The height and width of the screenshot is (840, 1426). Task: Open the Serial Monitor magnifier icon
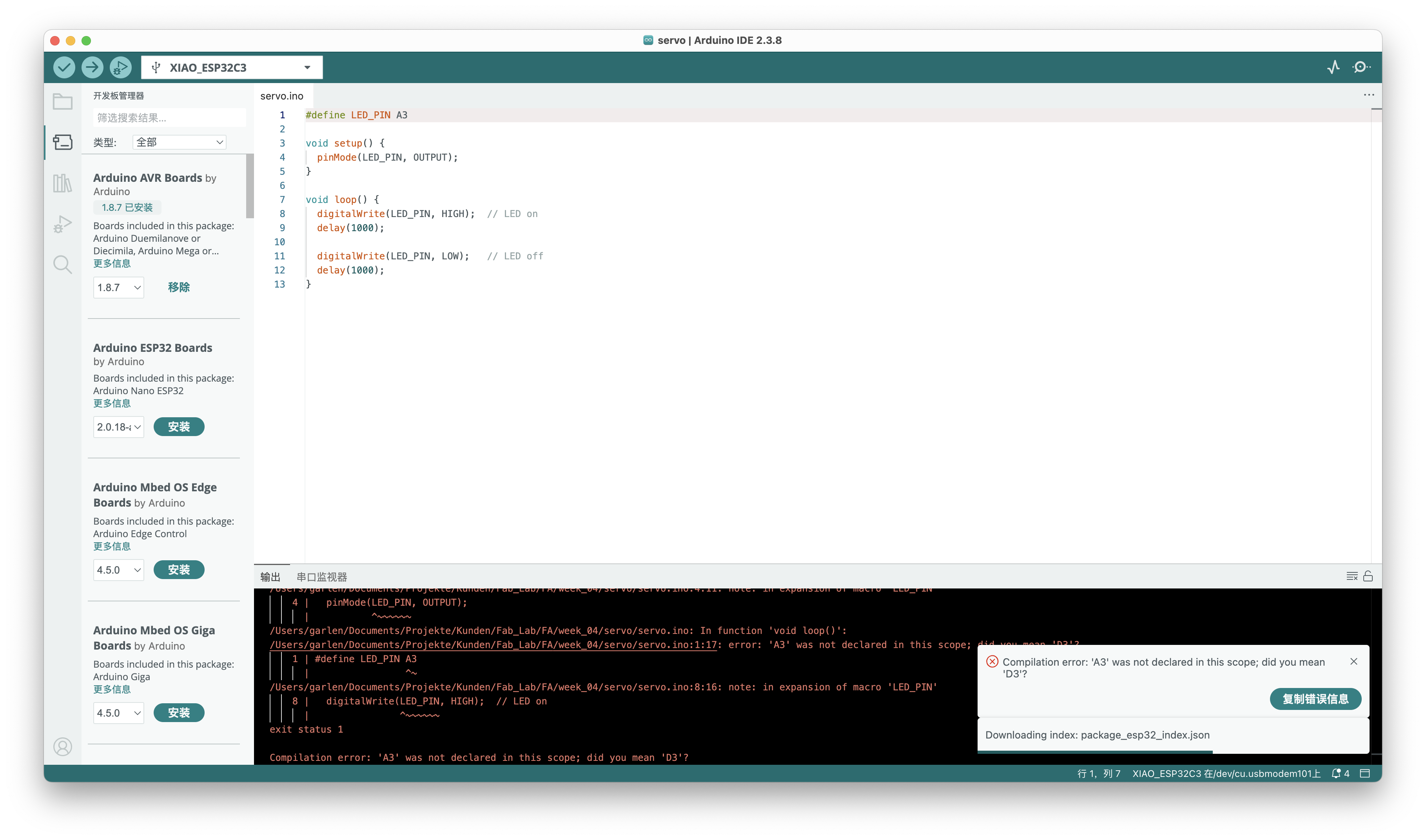1361,67
